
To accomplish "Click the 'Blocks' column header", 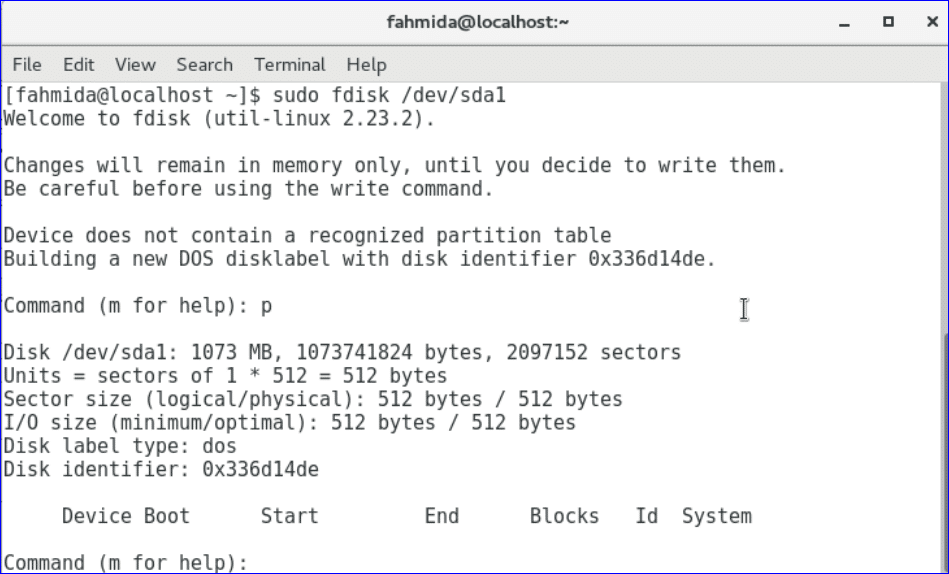I will coord(564,516).
